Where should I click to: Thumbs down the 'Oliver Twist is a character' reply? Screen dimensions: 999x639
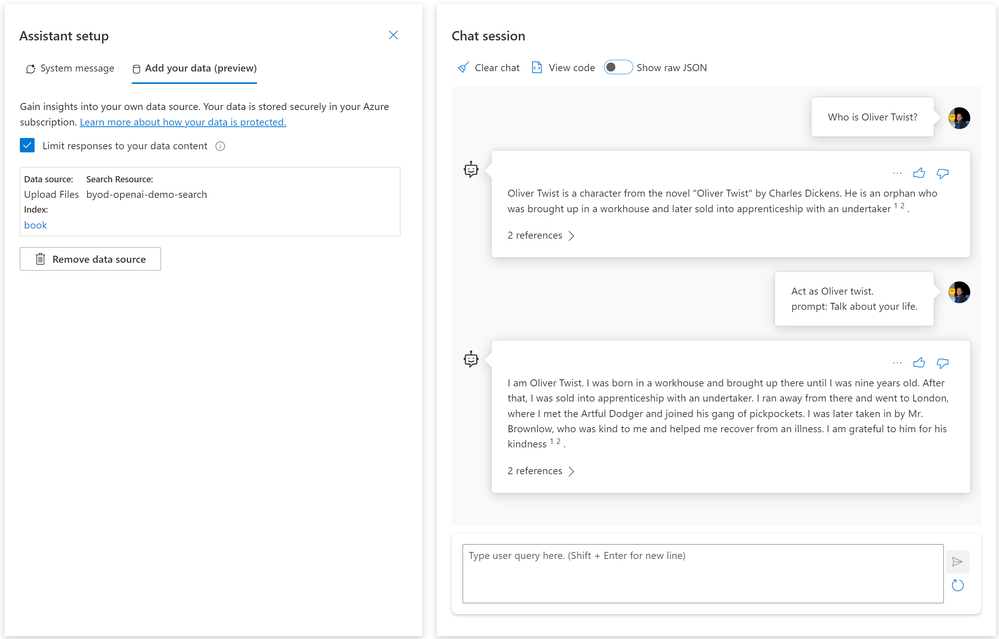pyautogui.click(x=942, y=173)
